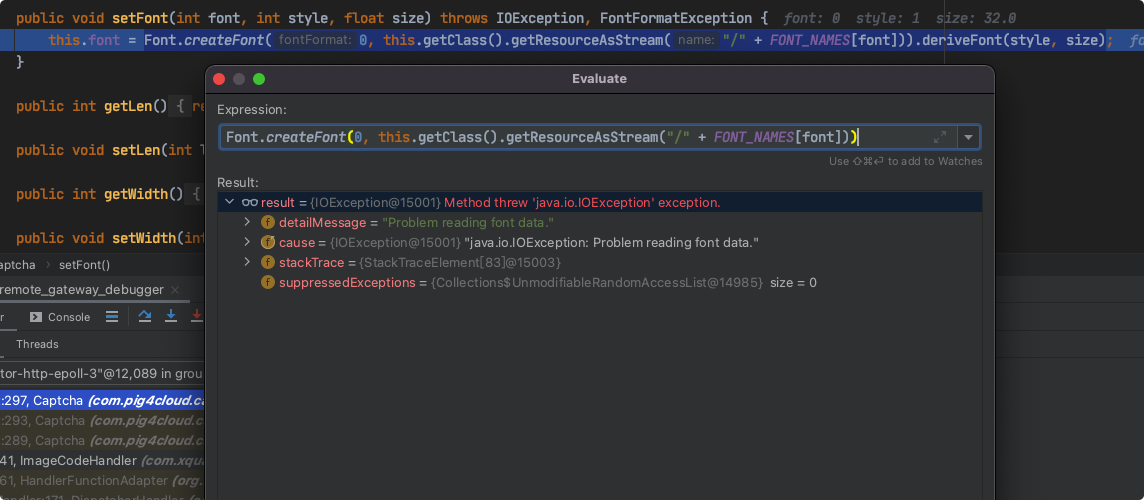
Task: Open the http-epoll-3 thread selector
Action: (102, 374)
